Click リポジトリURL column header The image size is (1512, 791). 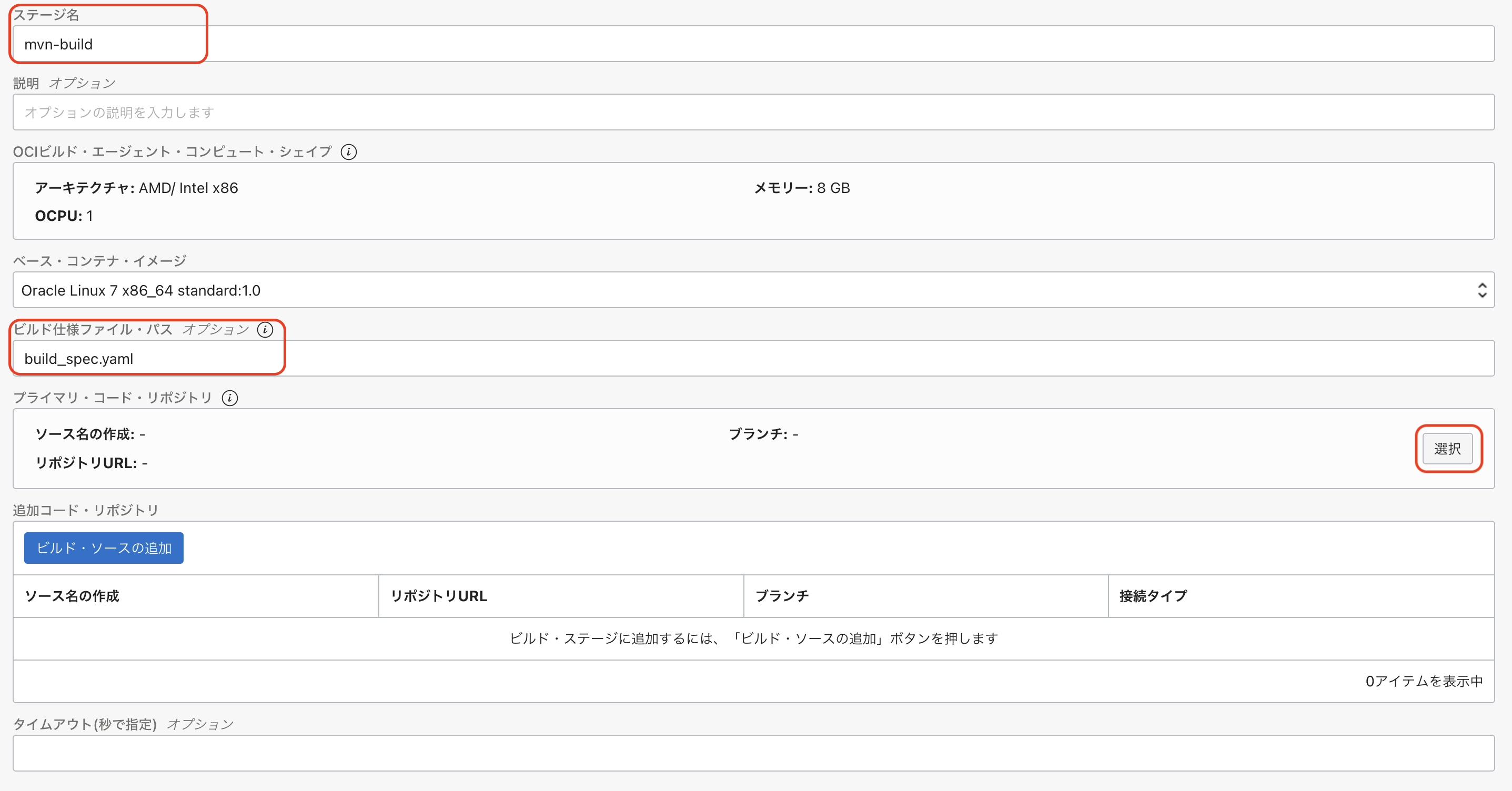pyautogui.click(x=439, y=596)
